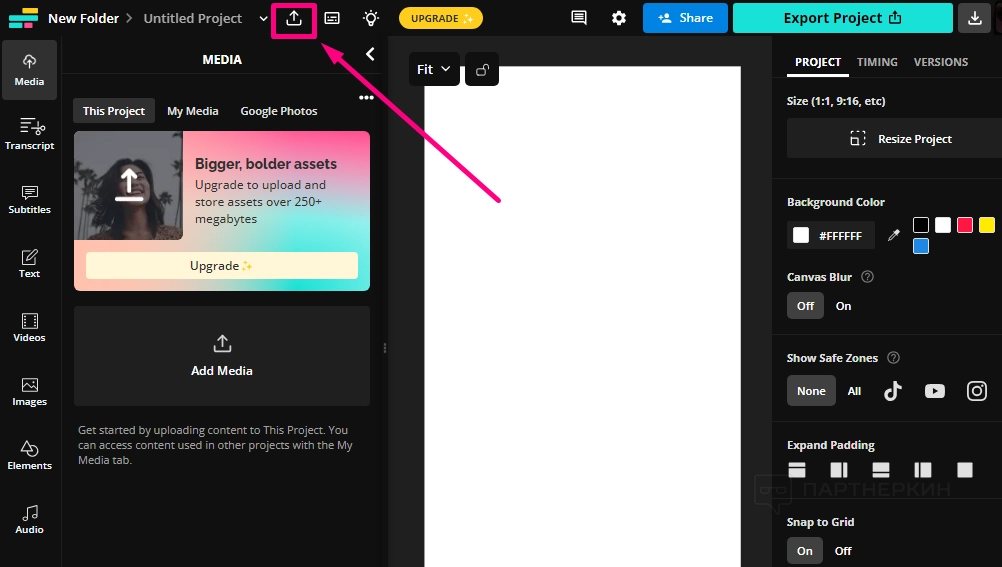Pick a color with the eyedropper
This screenshot has height=567, width=1002.
tap(894, 235)
